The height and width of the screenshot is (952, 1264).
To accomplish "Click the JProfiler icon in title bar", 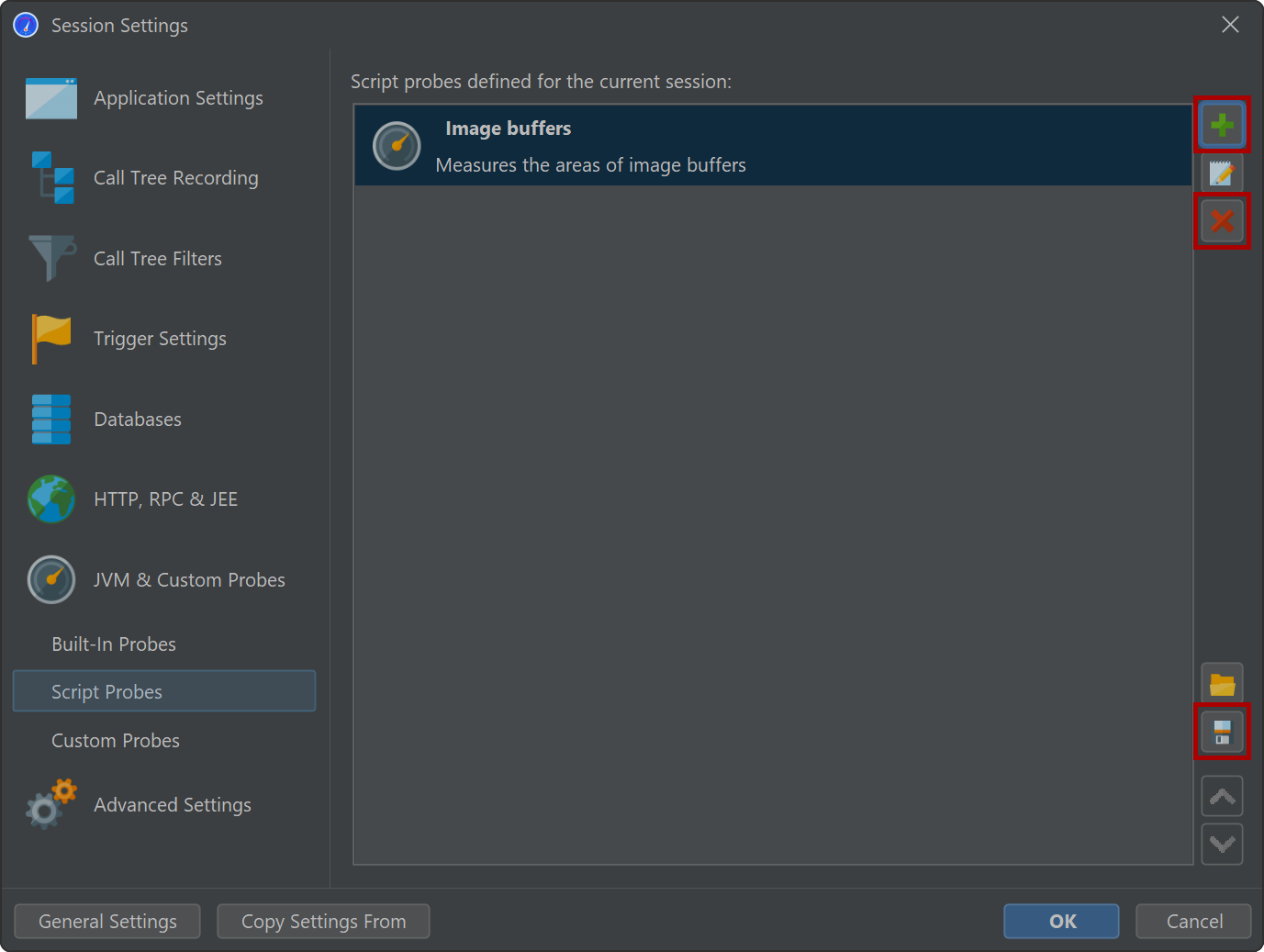I will click(x=26, y=25).
